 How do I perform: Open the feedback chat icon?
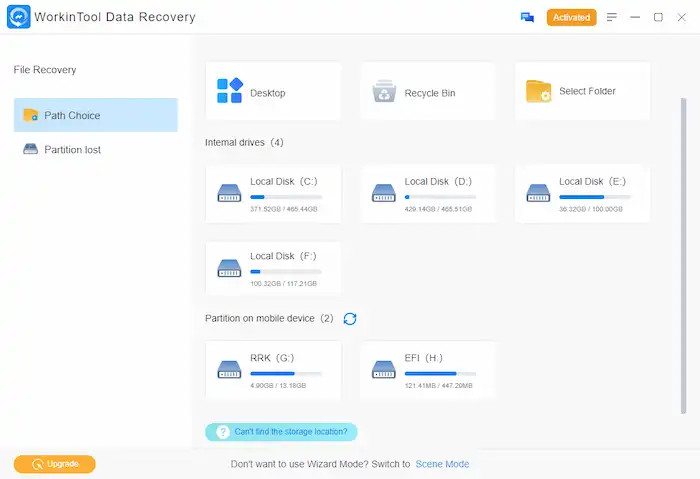[x=527, y=17]
